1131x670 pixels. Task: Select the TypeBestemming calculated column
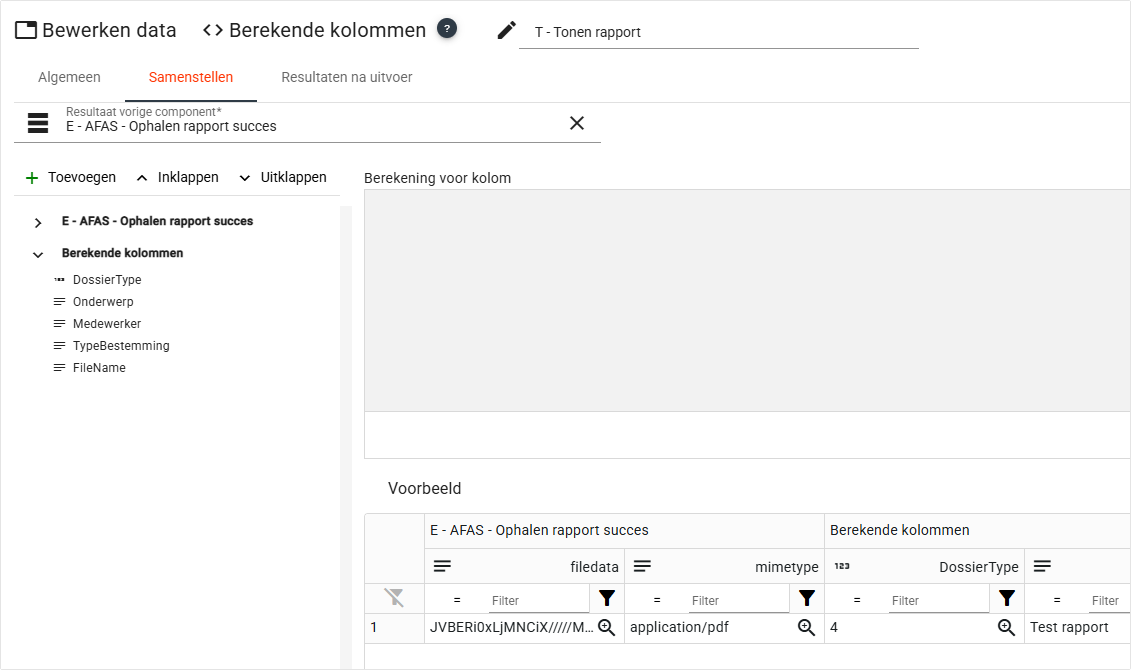[121, 346]
